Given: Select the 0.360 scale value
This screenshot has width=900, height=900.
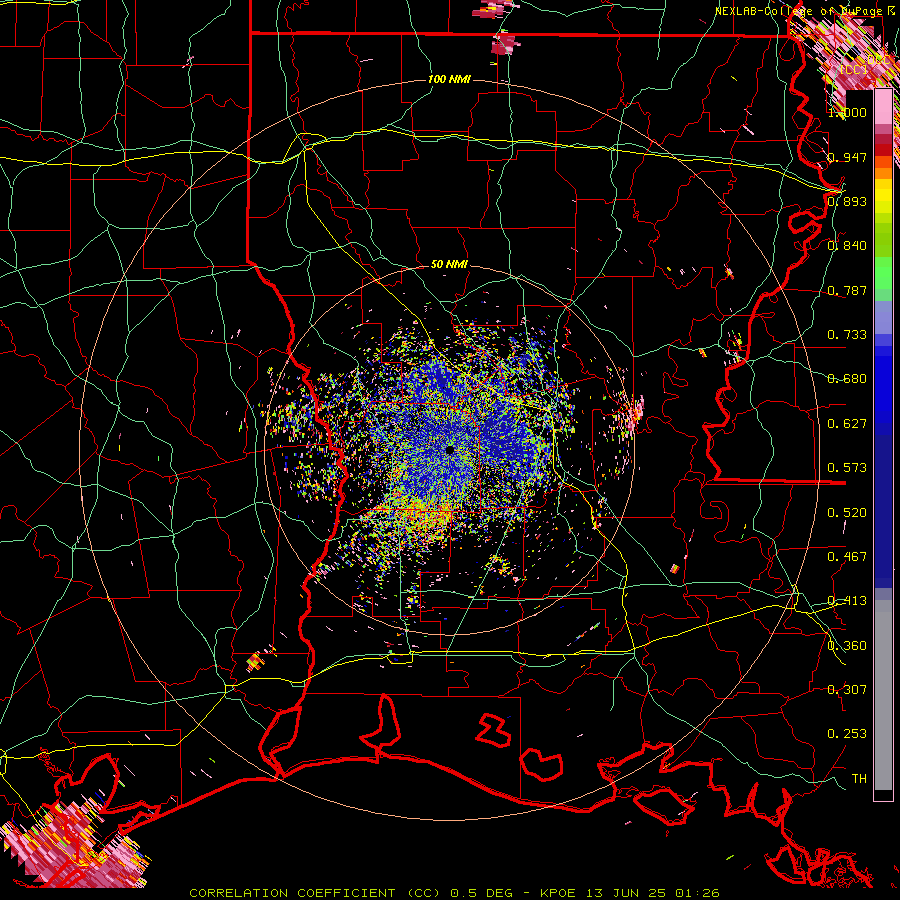Looking at the screenshot, I should [847, 646].
